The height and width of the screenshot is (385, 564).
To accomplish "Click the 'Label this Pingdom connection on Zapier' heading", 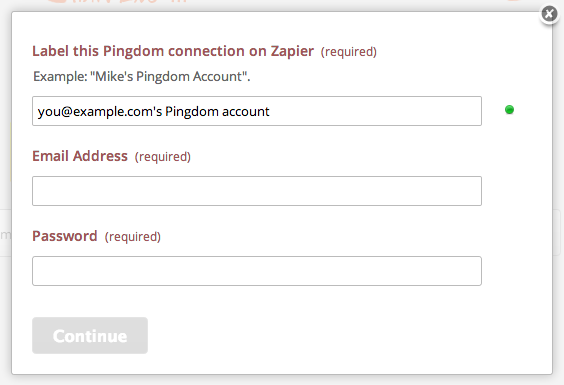I will click(x=173, y=51).
